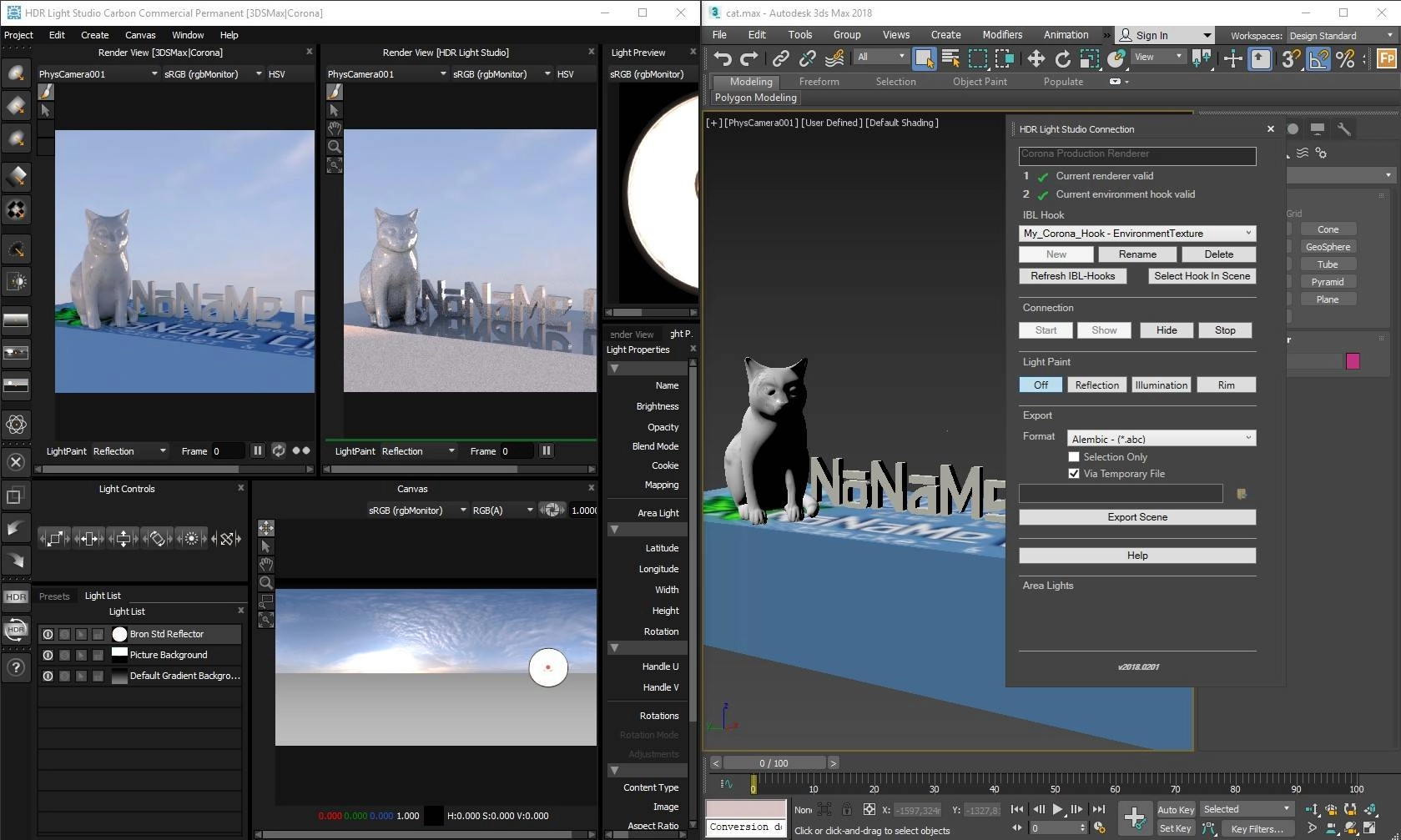This screenshot has width=1401, height=840.
Task: Open PhysCamera001 dropdown in 3DSMax render view
Action: tap(98, 74)
